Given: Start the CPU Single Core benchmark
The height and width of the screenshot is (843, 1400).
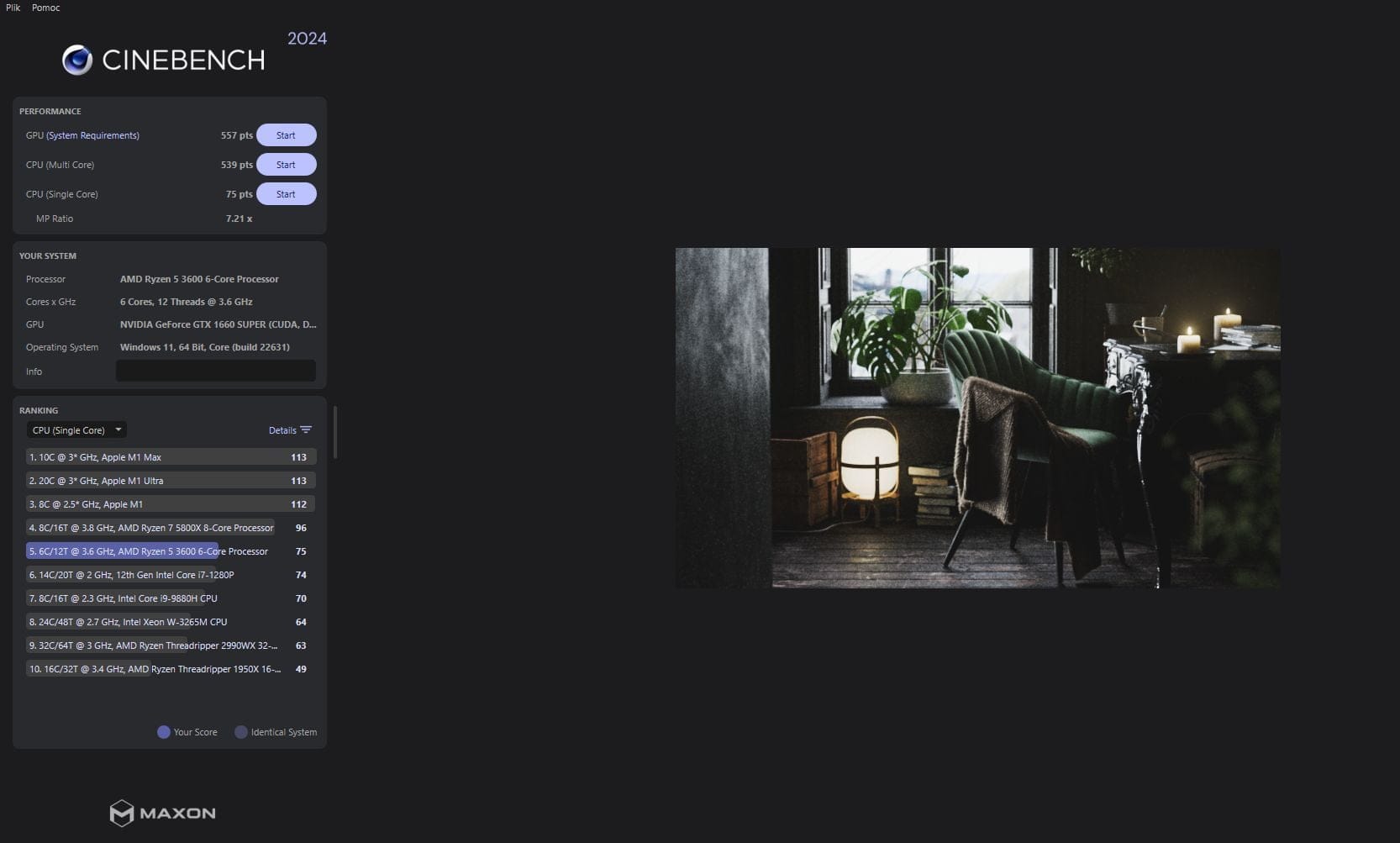Looking at the screenshot, I should pyautogui.click(x=286, y=194).
